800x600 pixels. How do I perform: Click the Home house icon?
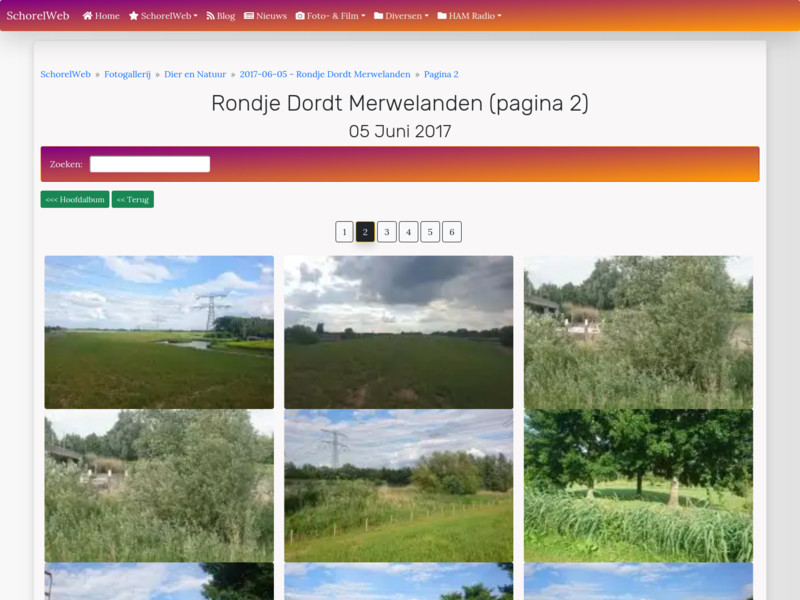coord(87,16)
